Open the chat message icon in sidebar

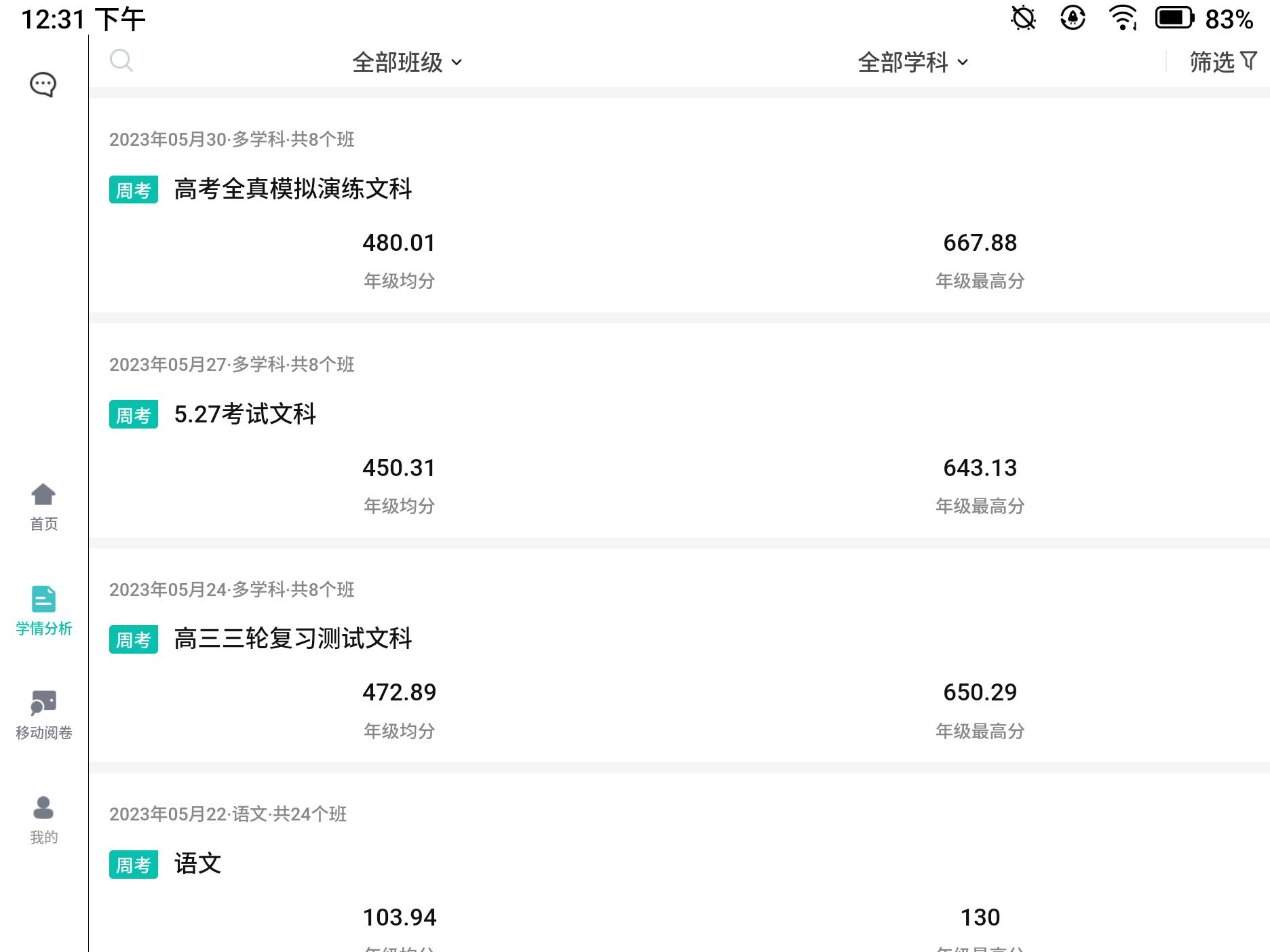pyautogui.click(x=43, y=83)
